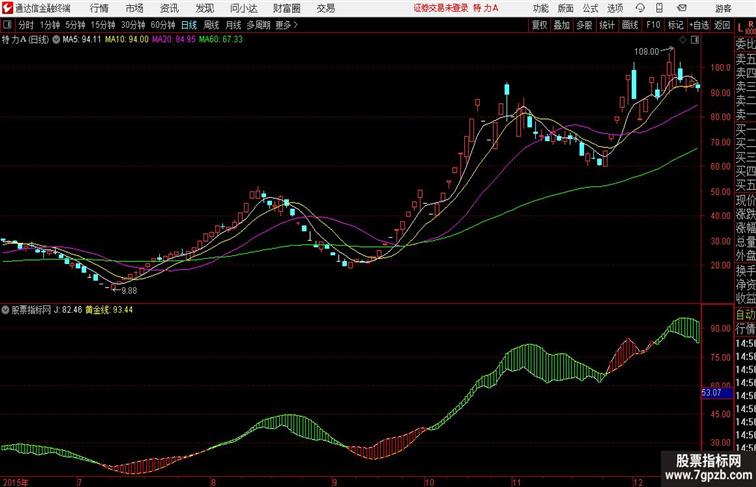Click the diamond icon at chart top-right
The height and width of the screenshot is (487, 756).
coord(683,40)
